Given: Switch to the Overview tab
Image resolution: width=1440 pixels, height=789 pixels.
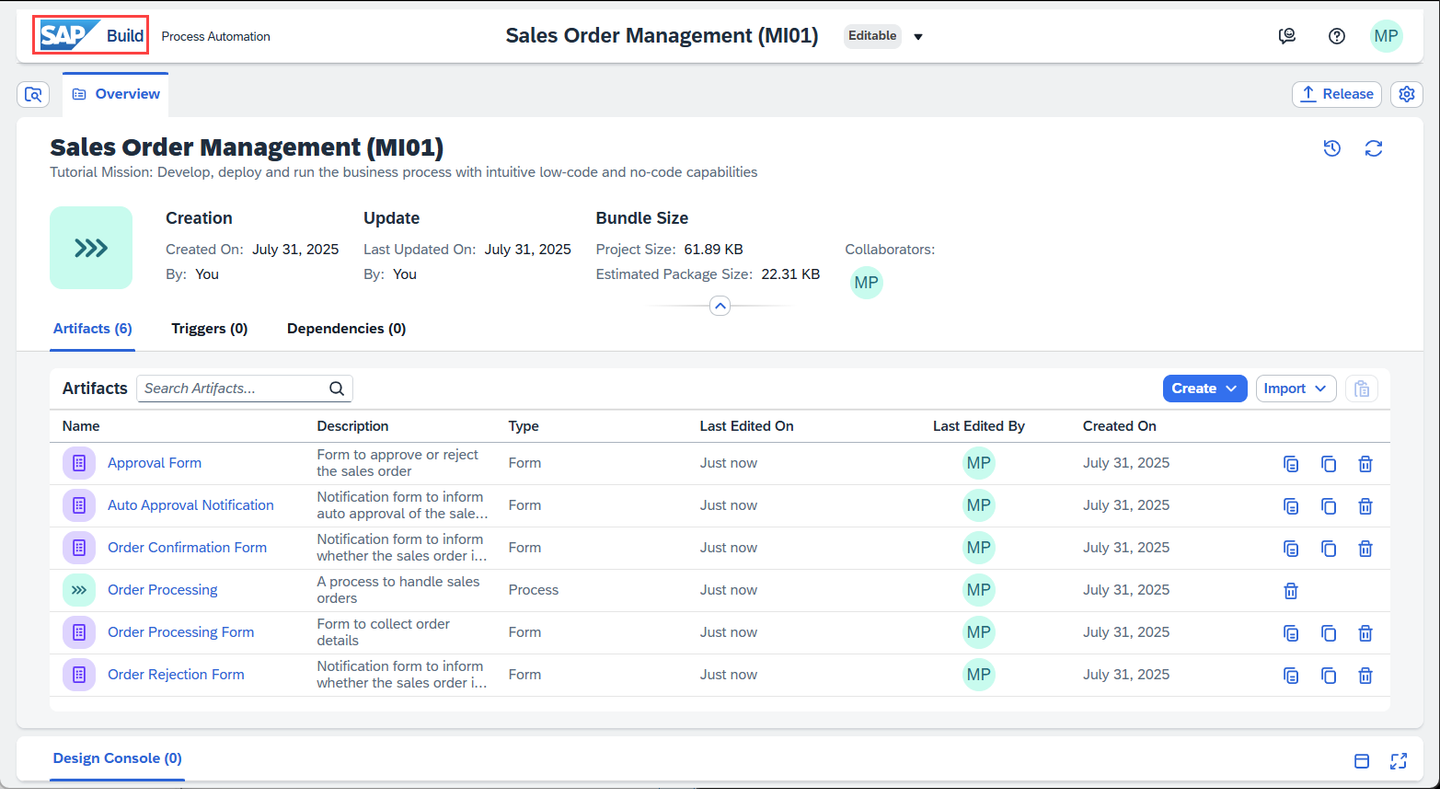Looking at the screenshot, I should [x=116, y=94].
